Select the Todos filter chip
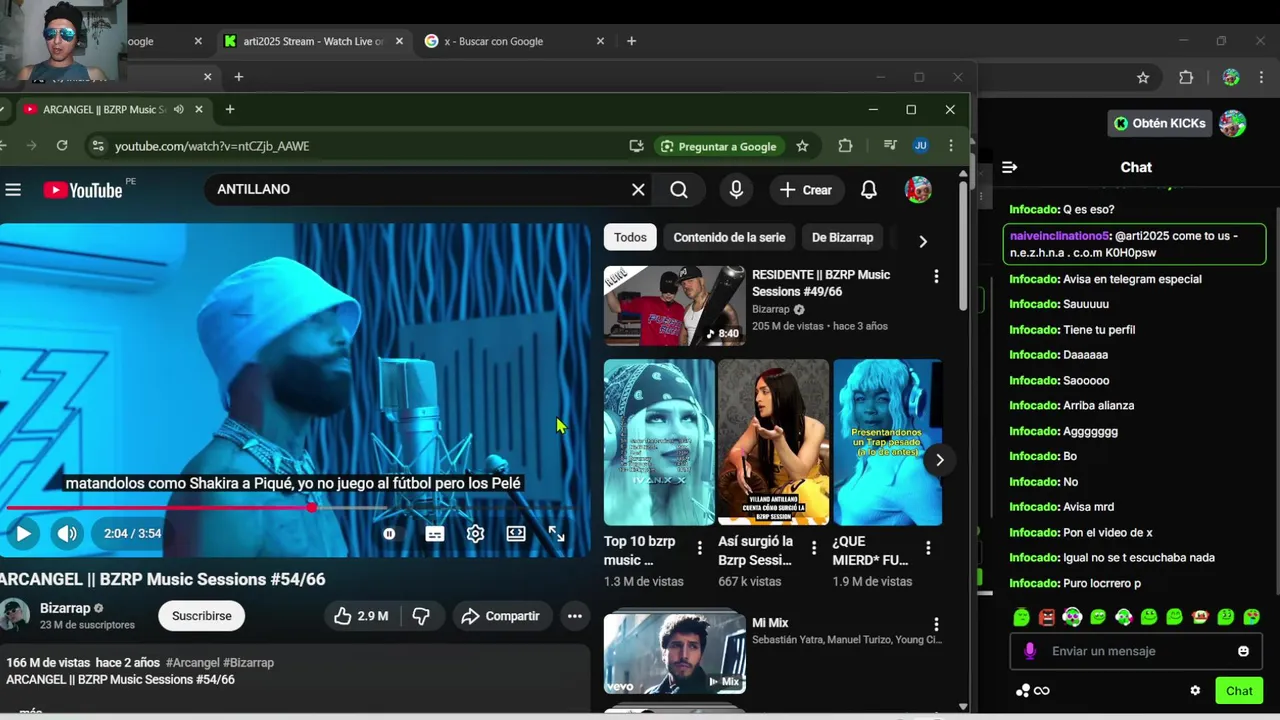1280x720 pixels. pyautogui.click(x=630, y=237)
